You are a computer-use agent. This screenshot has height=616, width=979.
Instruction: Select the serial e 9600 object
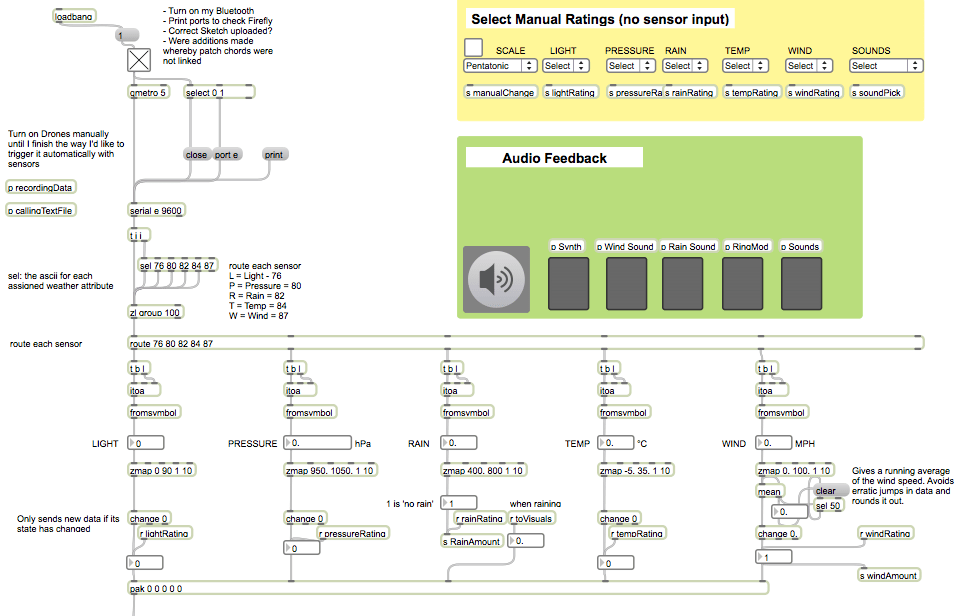coord(156,211)
